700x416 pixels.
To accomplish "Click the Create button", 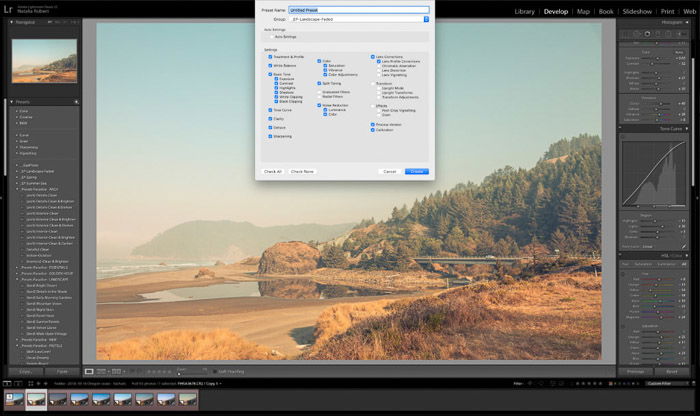I will (417, 171).
